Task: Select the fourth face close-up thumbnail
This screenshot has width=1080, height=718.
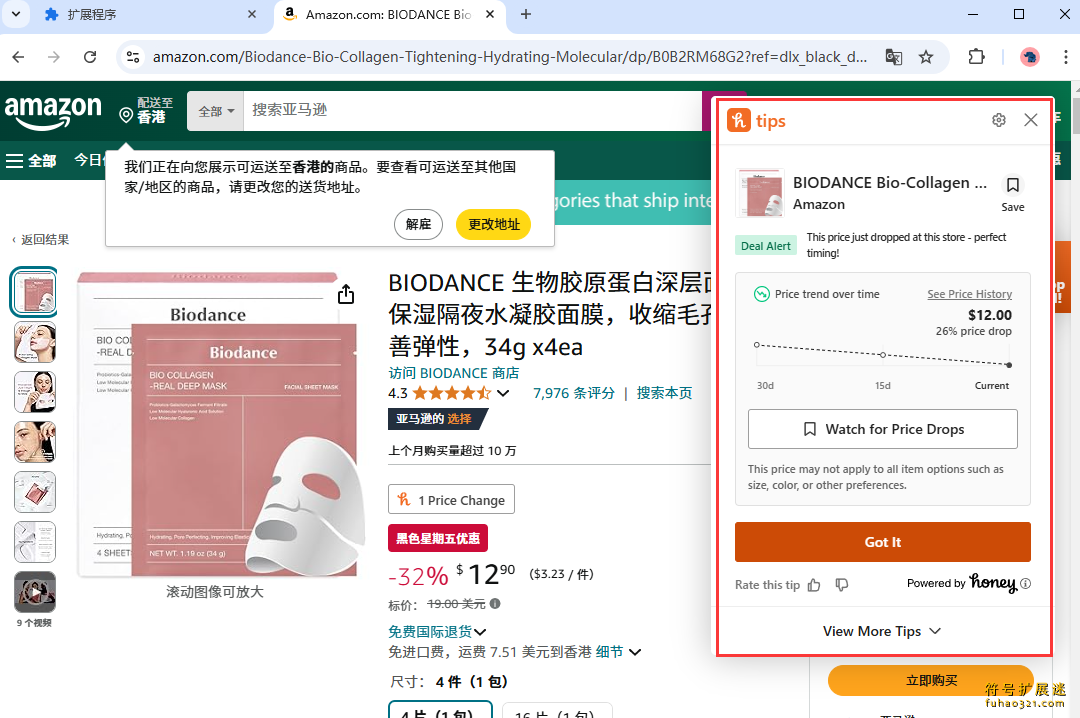Action: click(34, 442)
